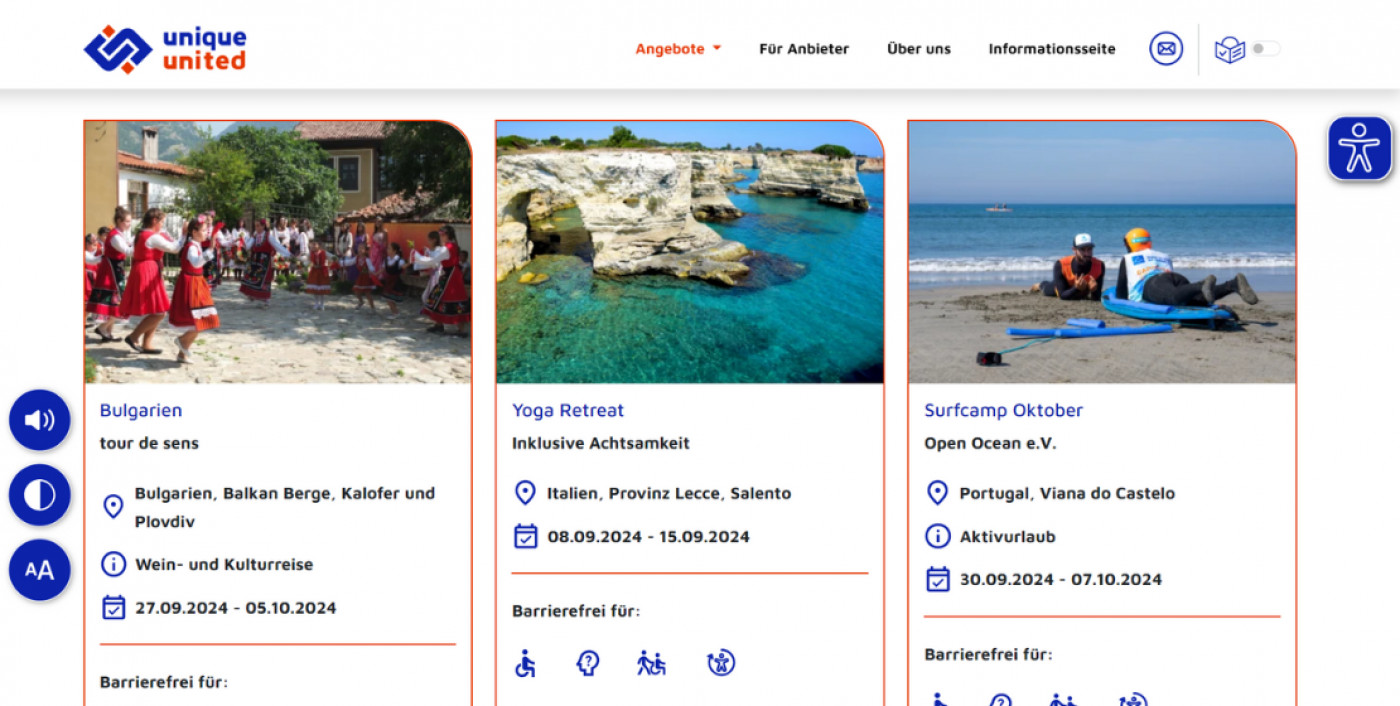Open the Informationsseite nav link
Viewport: 1400px width, 706px height.
(x=1052, y=49)
